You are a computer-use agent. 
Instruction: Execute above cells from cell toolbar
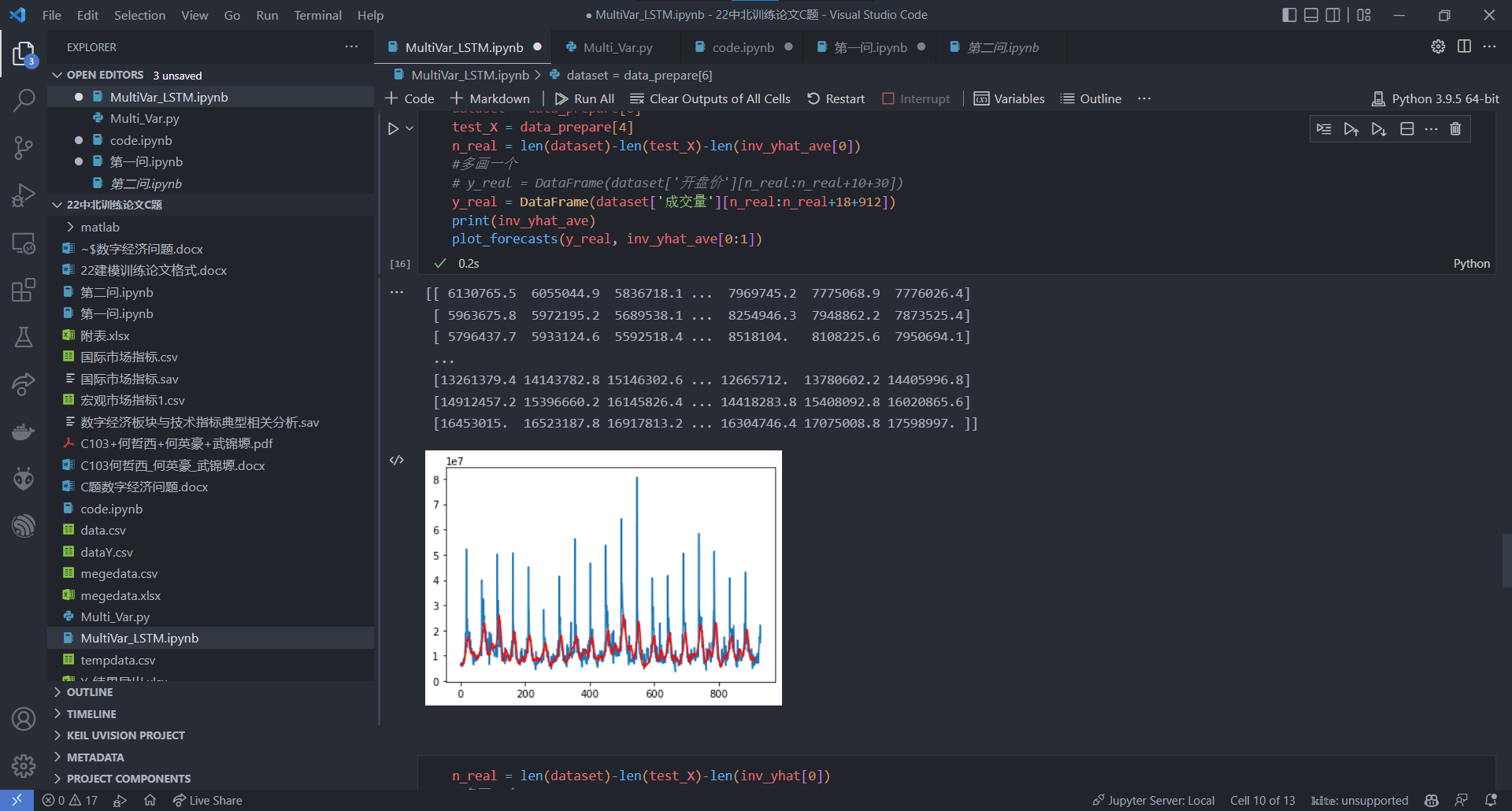coord(1351,129)
